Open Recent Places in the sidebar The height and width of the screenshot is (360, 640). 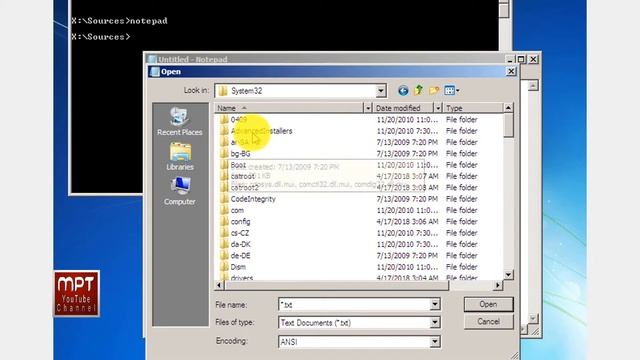tap(180, 121)
